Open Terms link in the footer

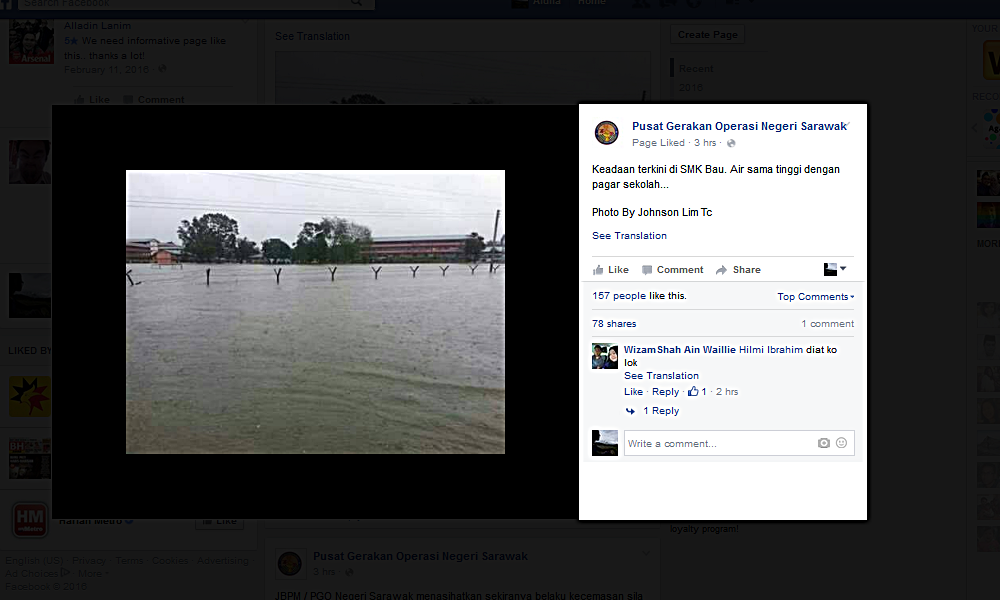pos(129,560)
